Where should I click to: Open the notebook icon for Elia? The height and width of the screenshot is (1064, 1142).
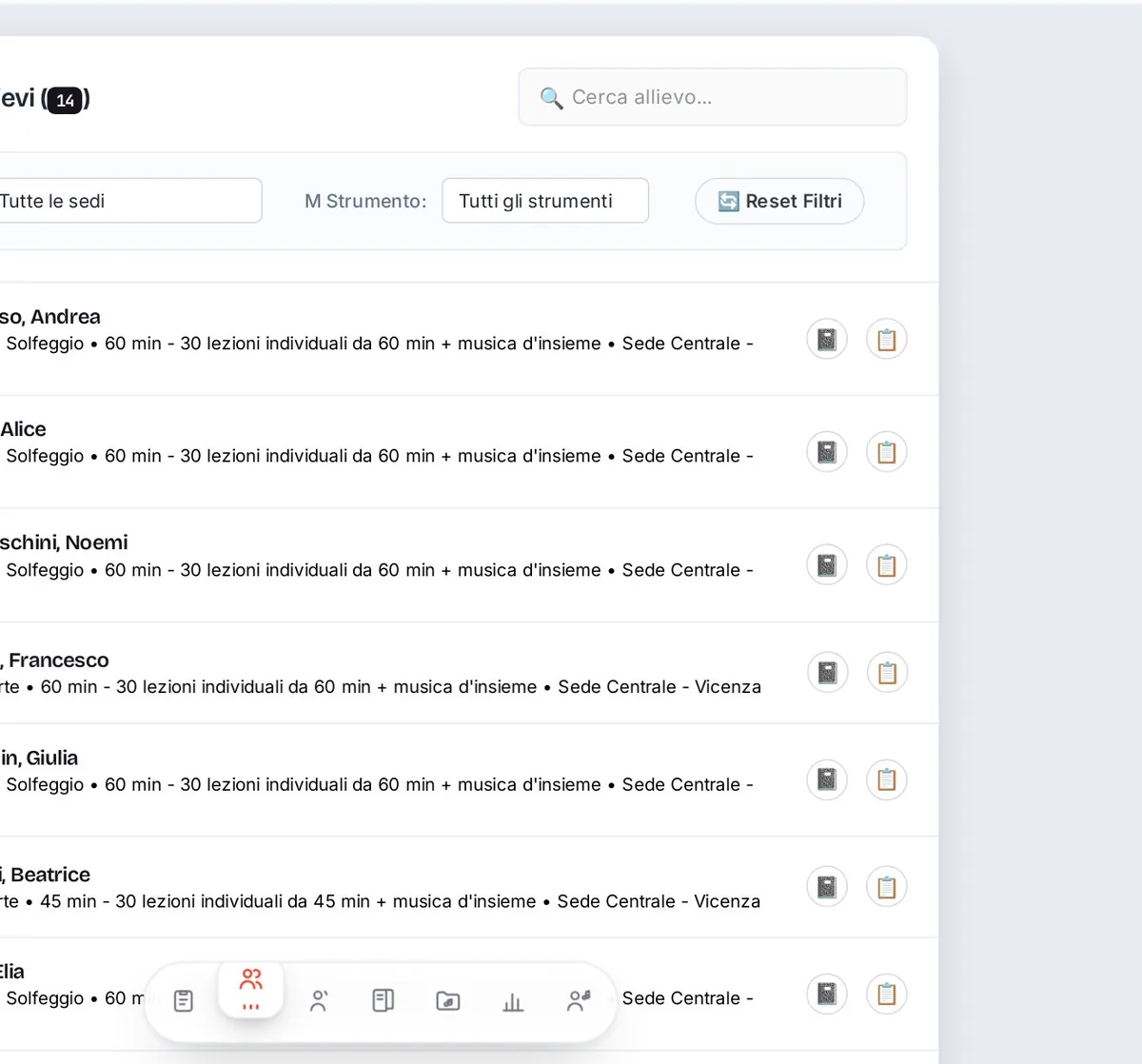827,994
